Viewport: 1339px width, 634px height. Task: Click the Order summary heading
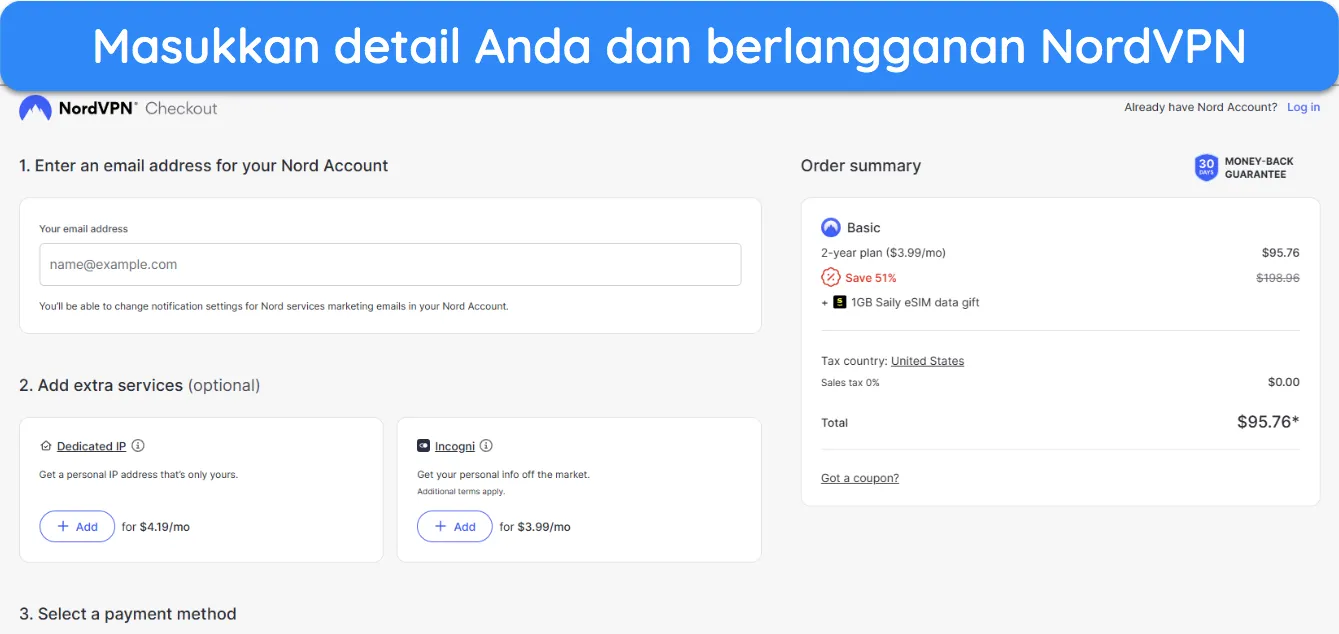point(861,166)
